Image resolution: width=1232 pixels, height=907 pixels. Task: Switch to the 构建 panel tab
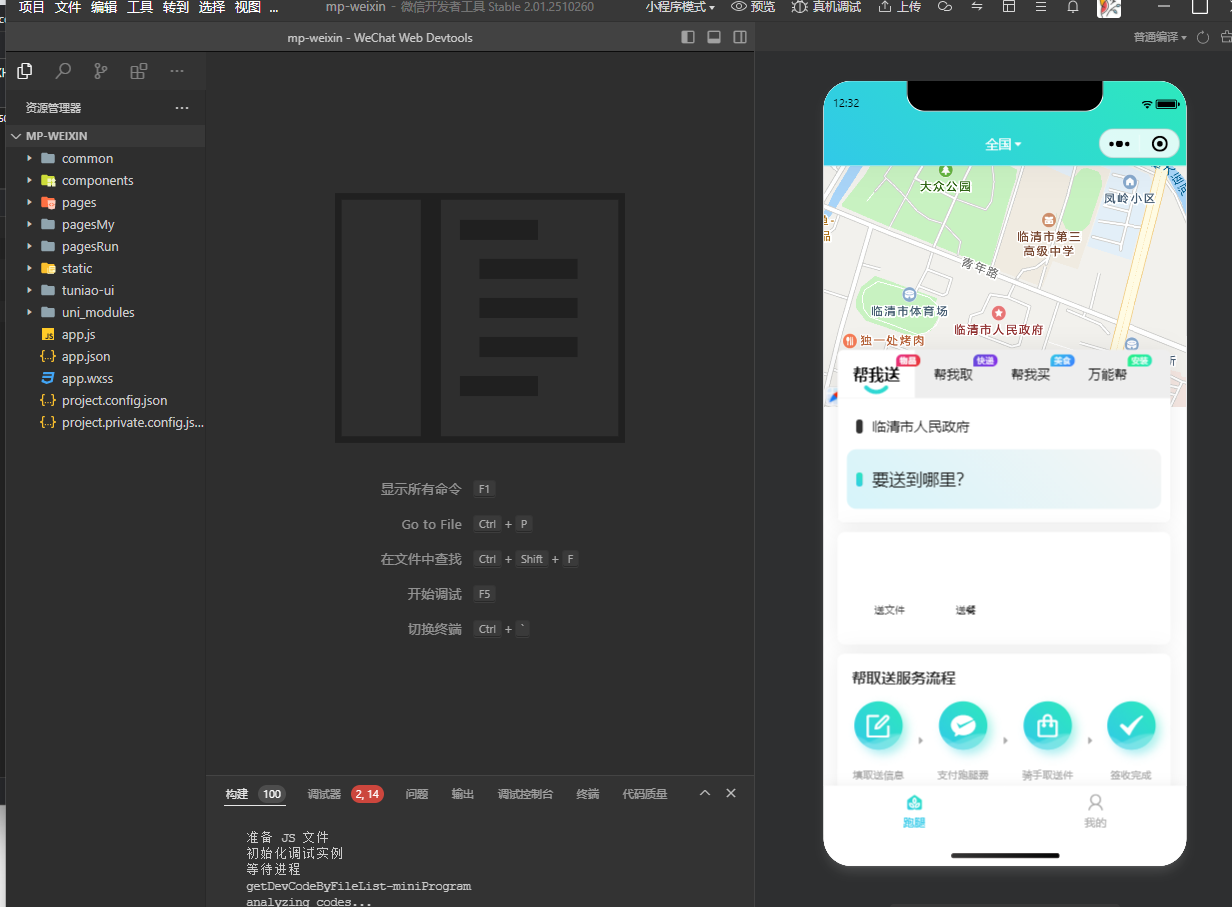pyautogui.click(x=255, y=794)
